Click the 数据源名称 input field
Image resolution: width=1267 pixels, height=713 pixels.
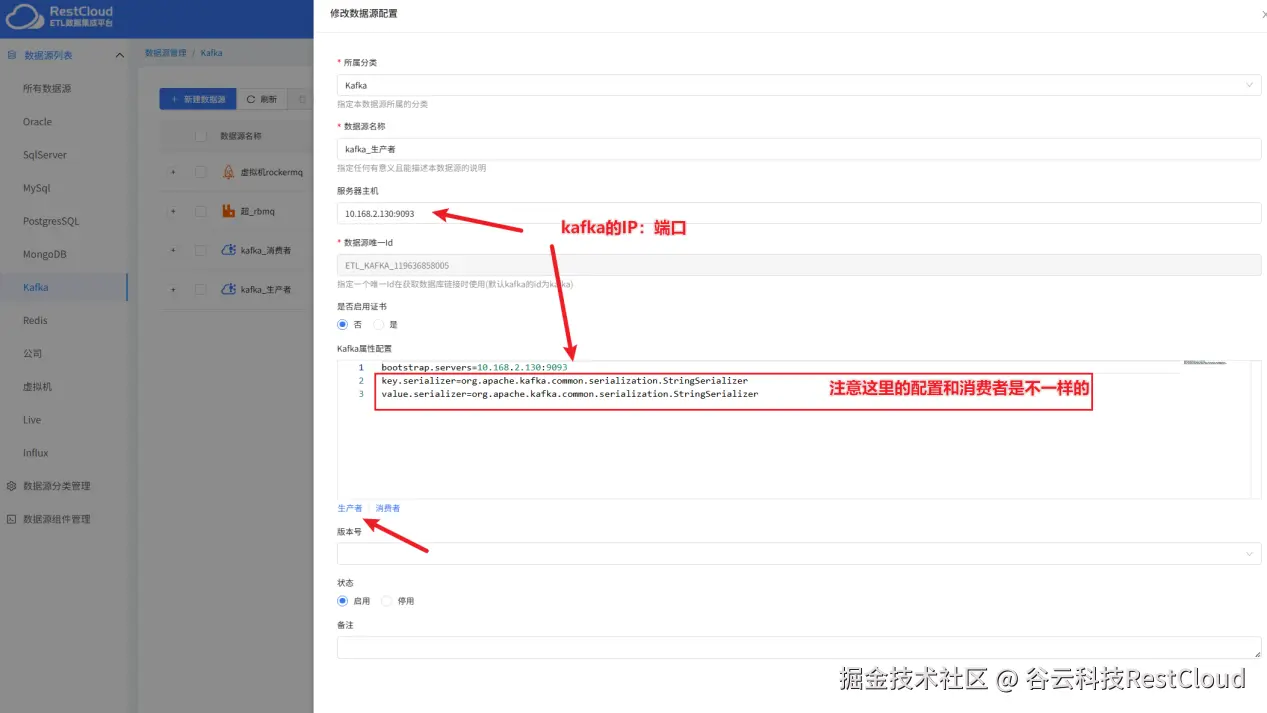[x=799, y=149]
